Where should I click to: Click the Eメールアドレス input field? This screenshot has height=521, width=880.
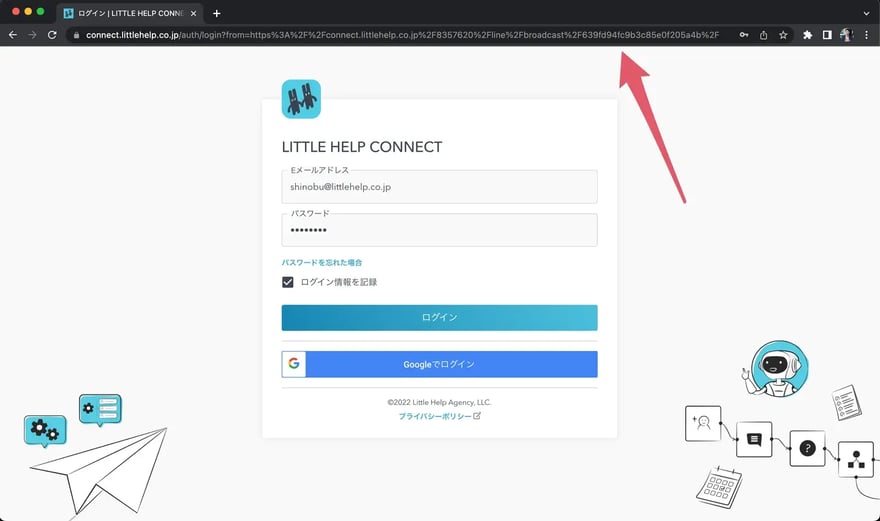pyautogui.click(x=439, y=187)
